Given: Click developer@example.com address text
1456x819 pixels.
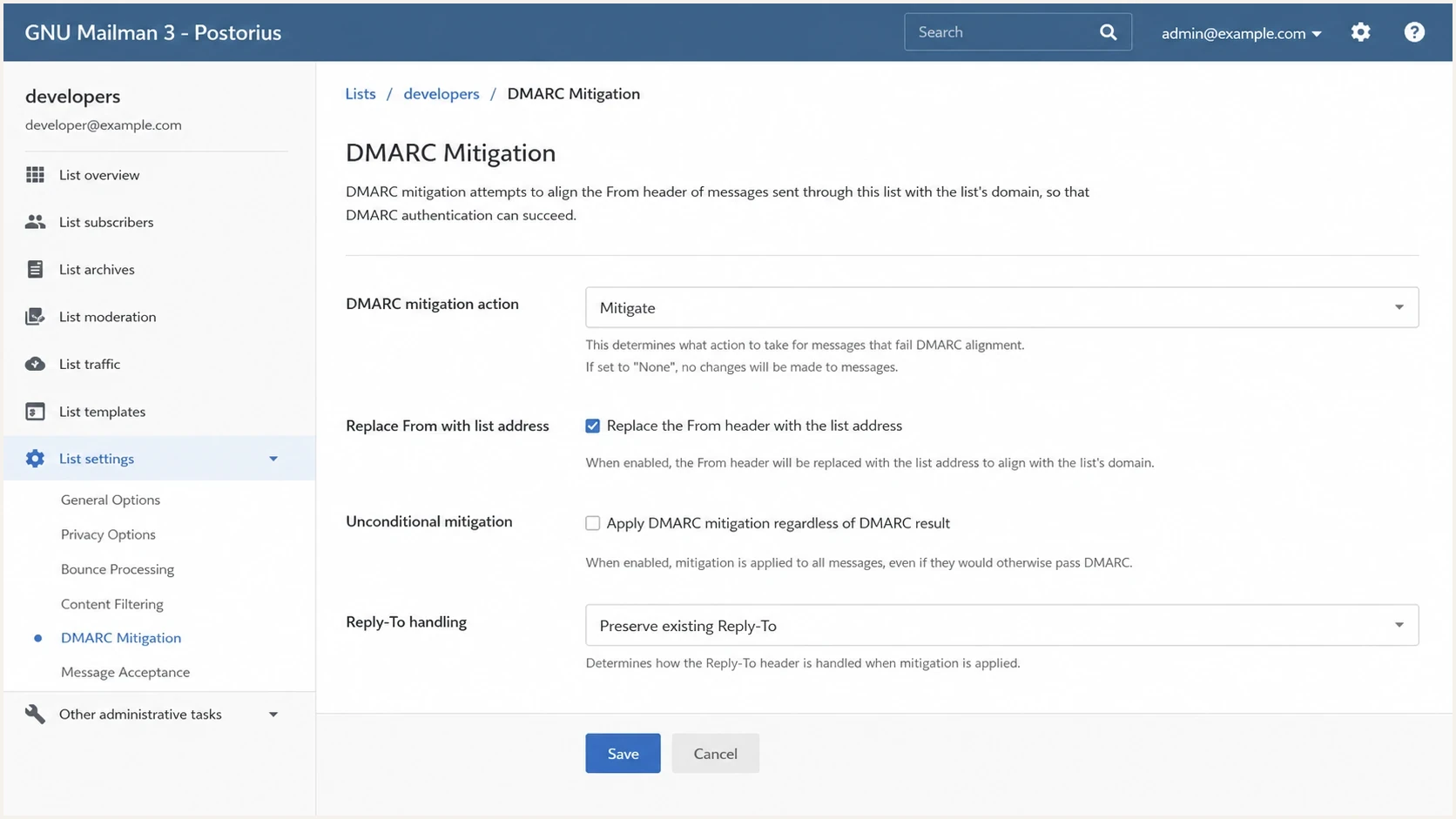Looking at the screenshot, I should pyautogui.click(x=104, y=124).
